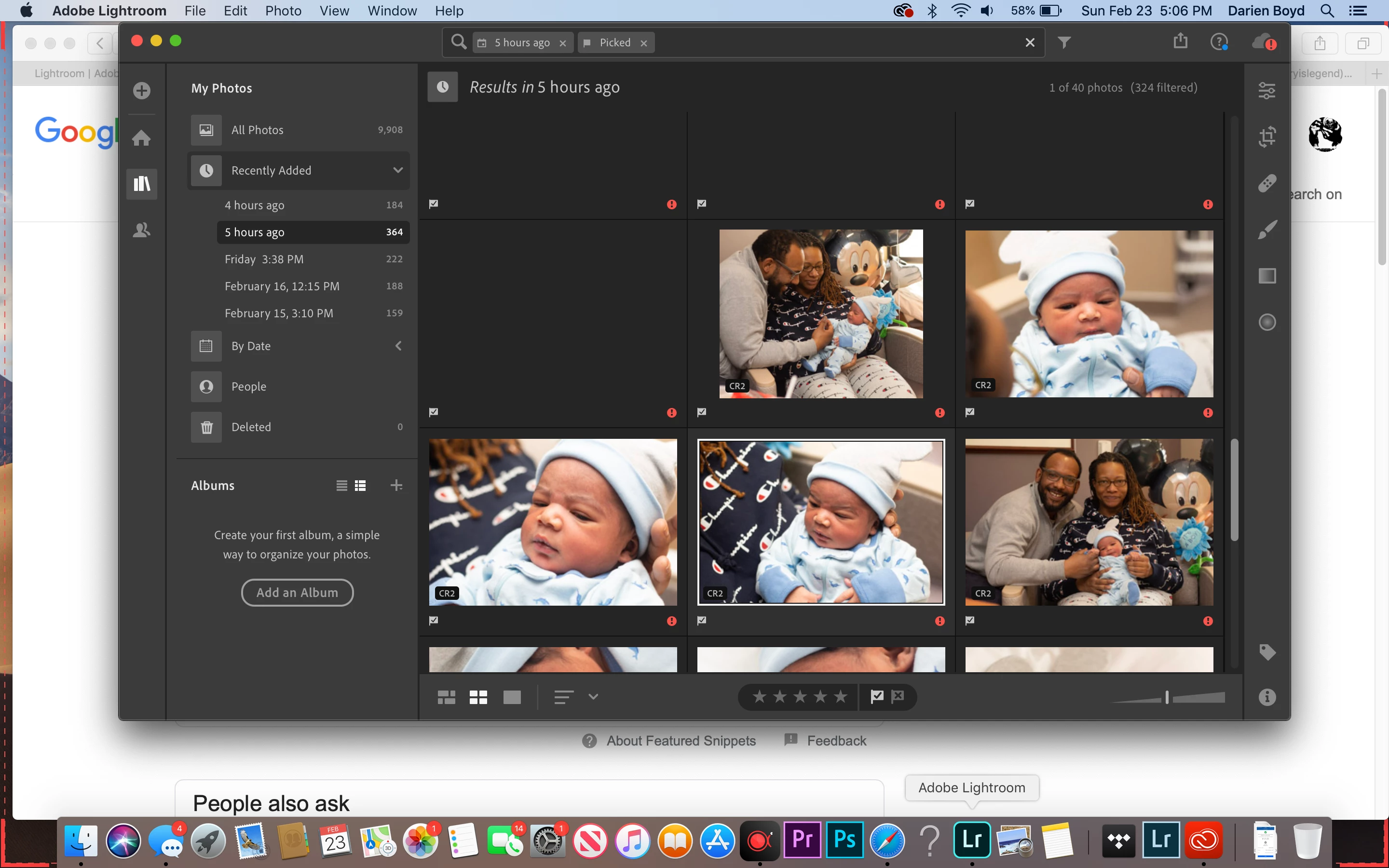Image resolution: width=1389 pixels, height=868 pixels.
Task: Click the thumbnail size slider
Action: click(1168, 697)
